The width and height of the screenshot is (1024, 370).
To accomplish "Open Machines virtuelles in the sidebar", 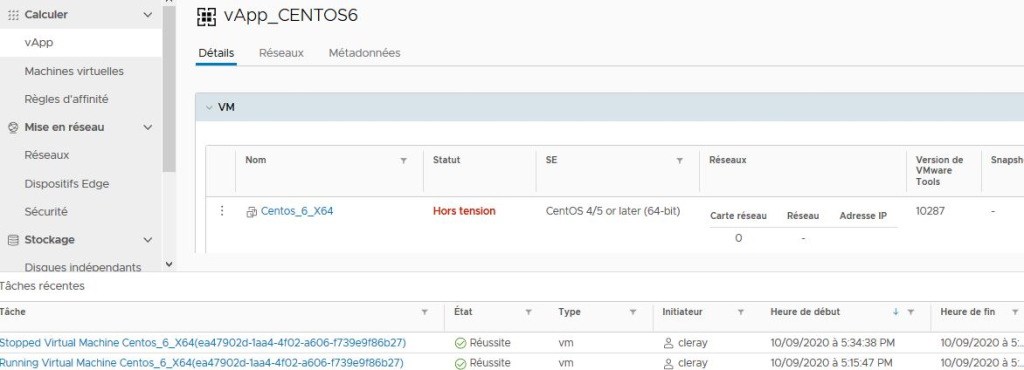I will pyautogui.click(x=74, y=71).
